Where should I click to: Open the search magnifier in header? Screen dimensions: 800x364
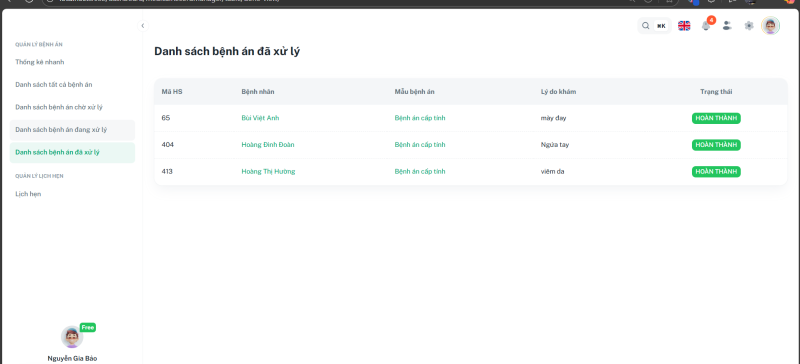[x=645, y=26]
